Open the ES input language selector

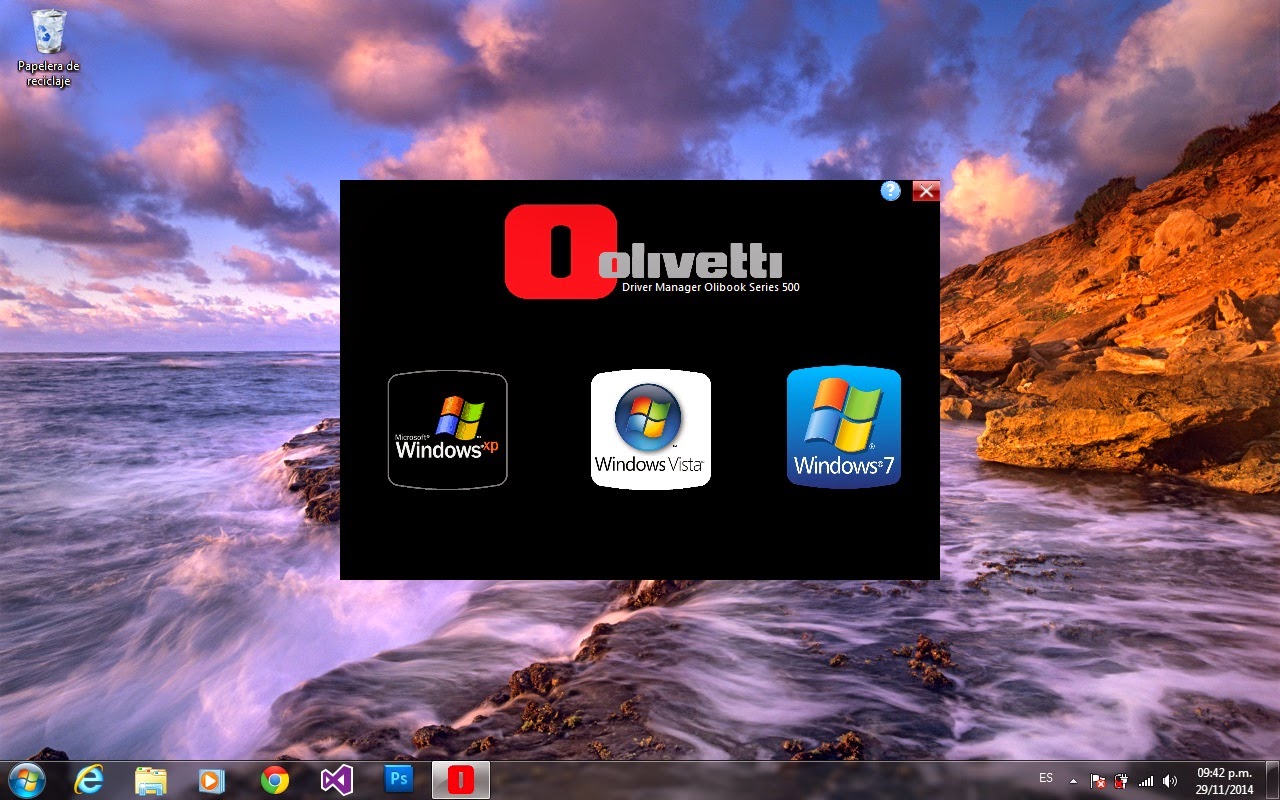[x=1046, y=778]
